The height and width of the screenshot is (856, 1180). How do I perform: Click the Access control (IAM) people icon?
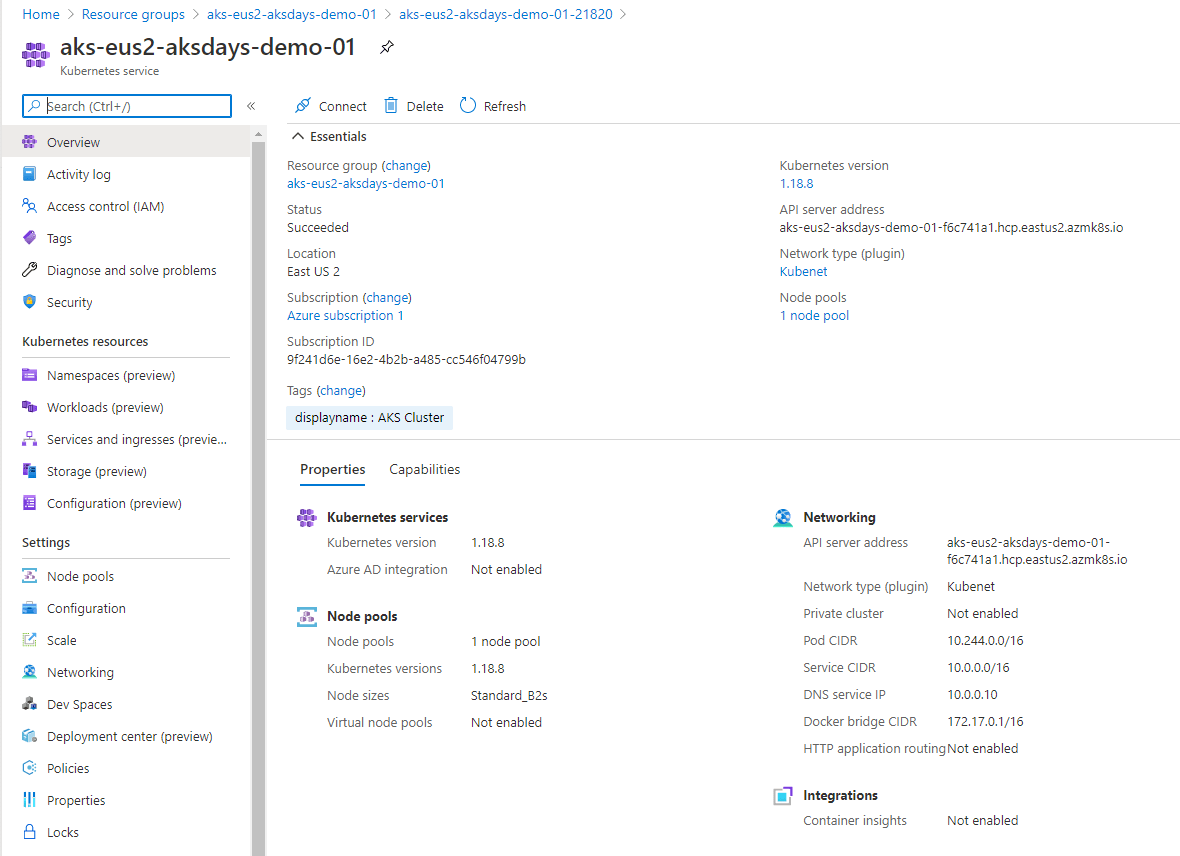(29, 206)
